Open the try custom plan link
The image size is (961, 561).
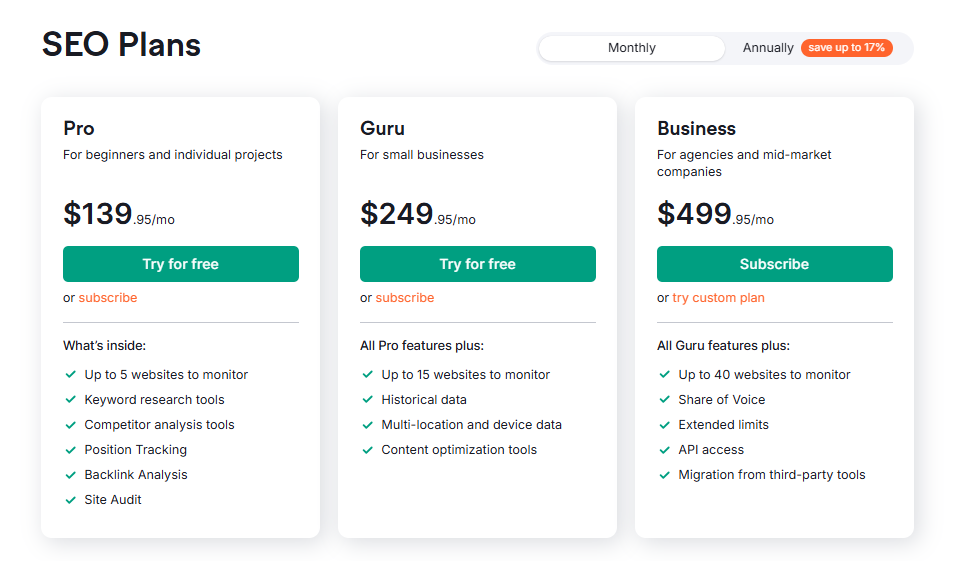coord(718,298)
